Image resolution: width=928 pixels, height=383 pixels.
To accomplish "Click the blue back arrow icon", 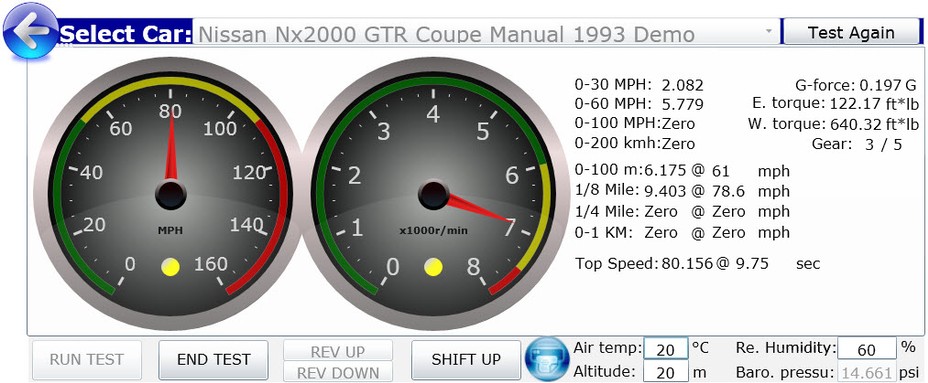I will (x=31, y=31).
